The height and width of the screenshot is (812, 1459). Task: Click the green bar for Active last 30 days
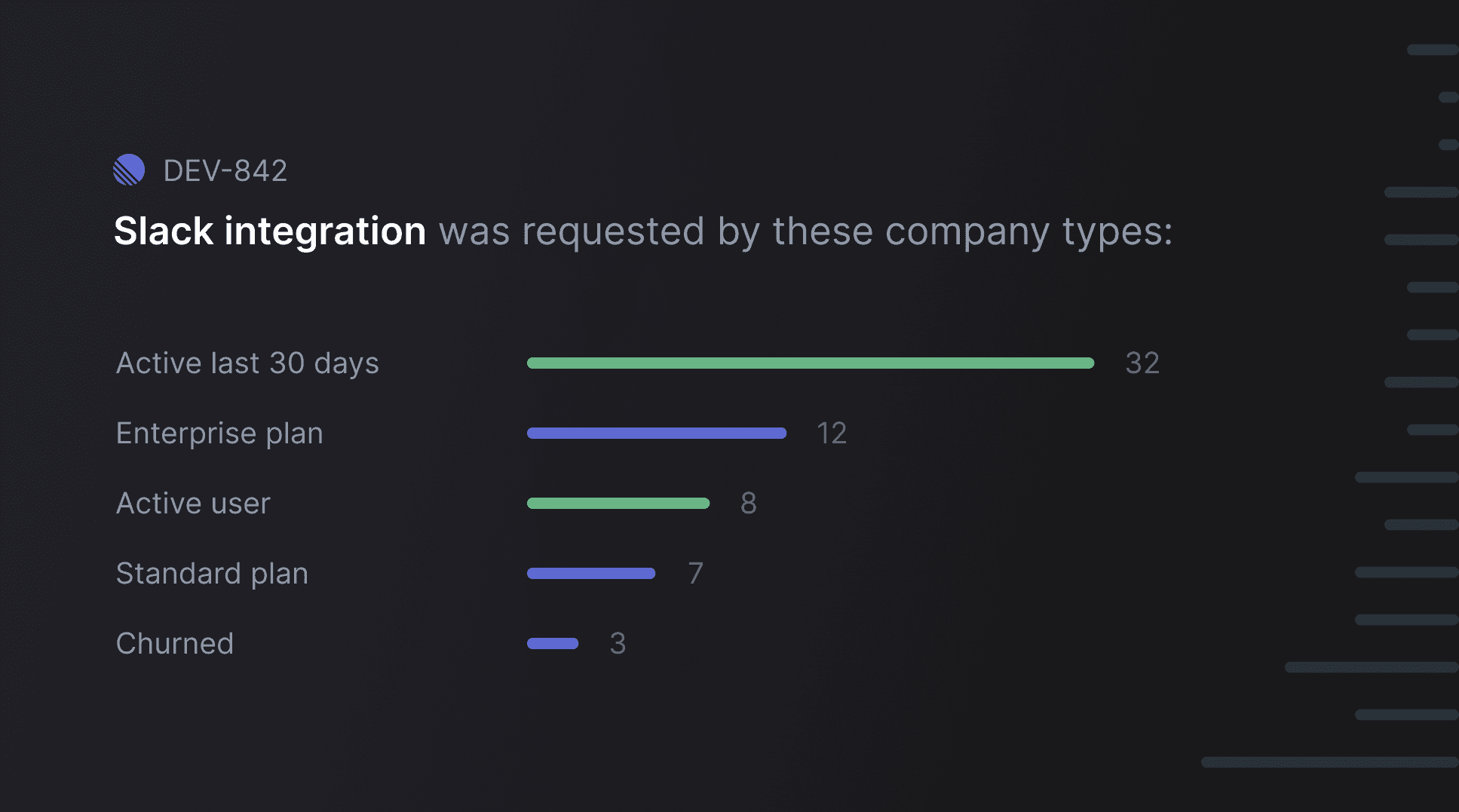click(x=810, y=363)
